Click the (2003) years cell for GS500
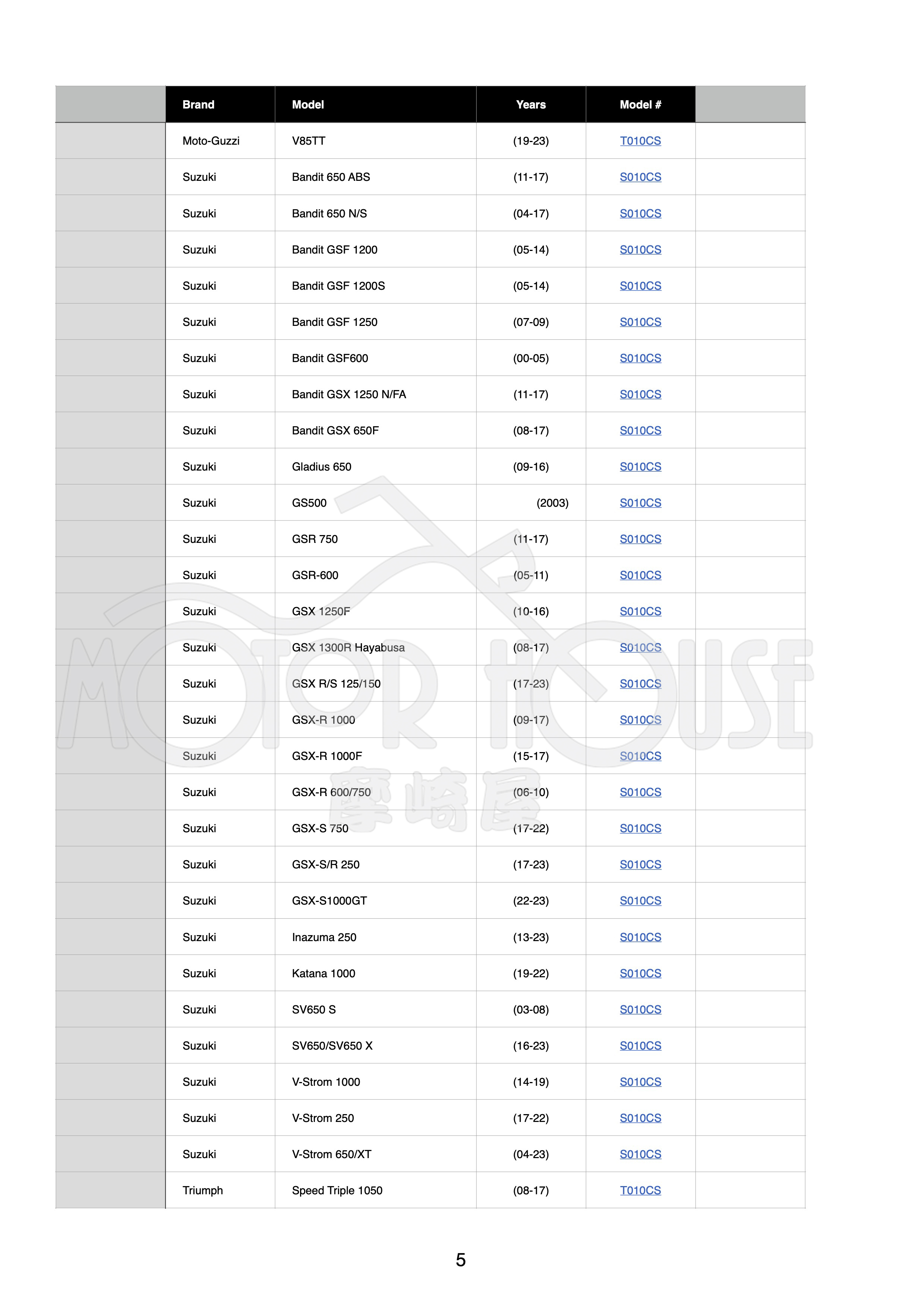 [552, 503]
